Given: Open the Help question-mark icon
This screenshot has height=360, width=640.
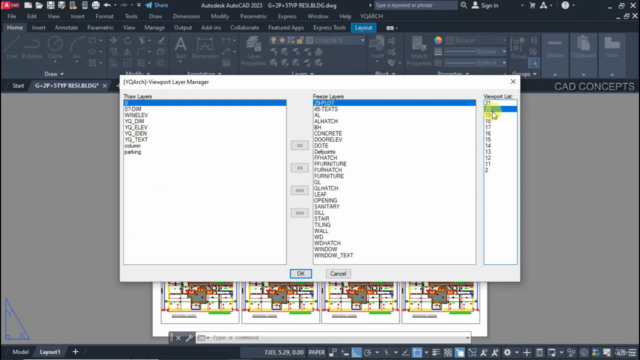Looking at the screenshot, I should 565,5.
